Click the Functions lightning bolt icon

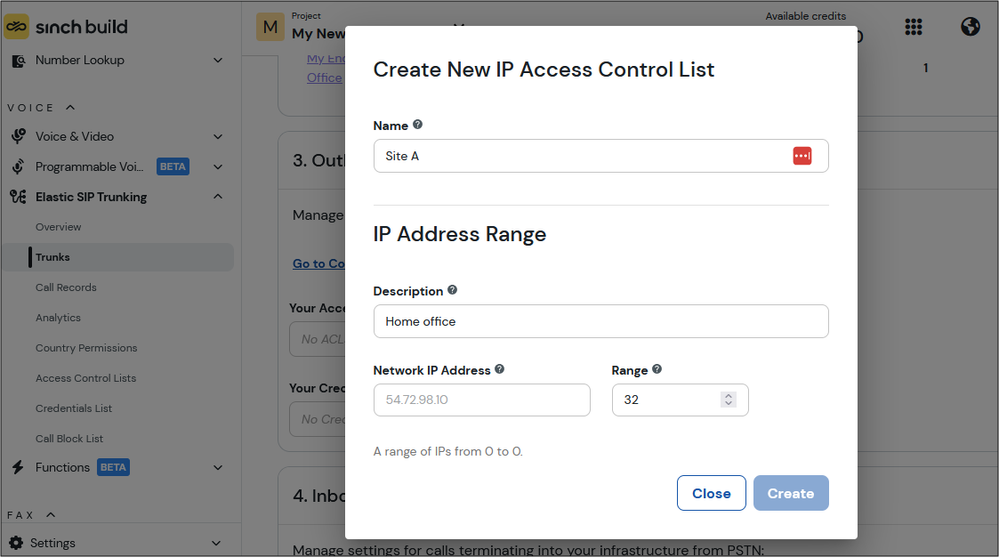coord(18,468)
